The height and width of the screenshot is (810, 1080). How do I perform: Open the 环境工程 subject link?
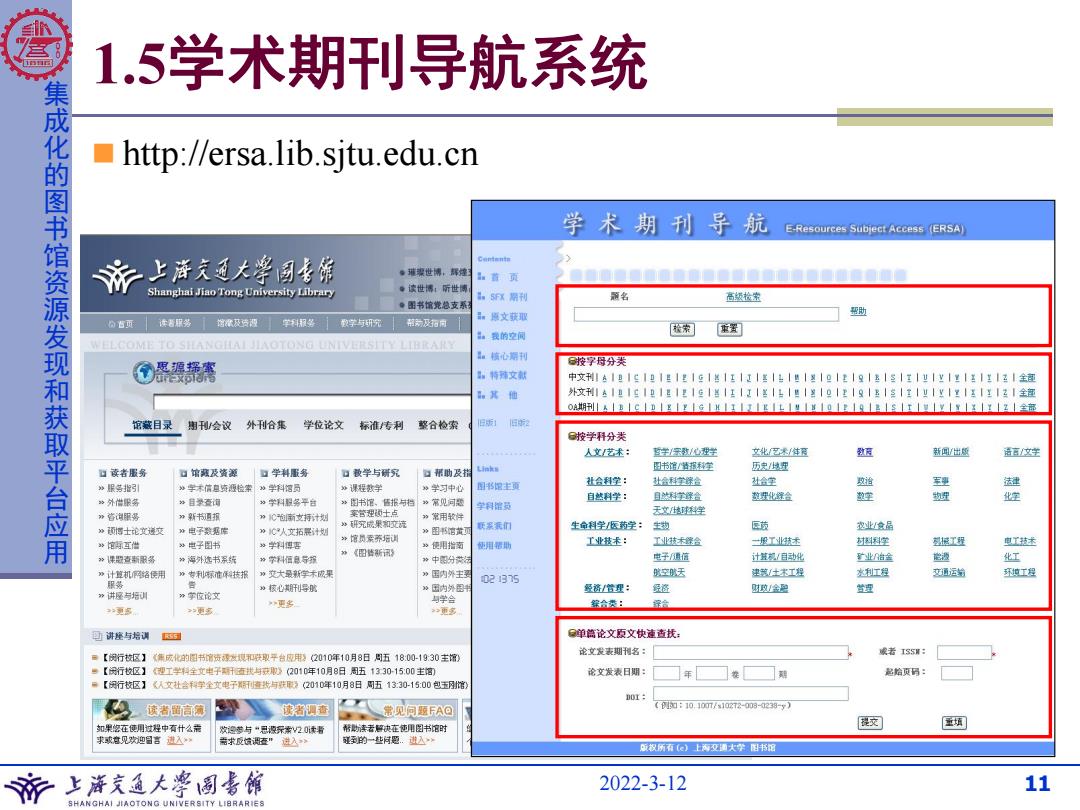coord(1020,572)
